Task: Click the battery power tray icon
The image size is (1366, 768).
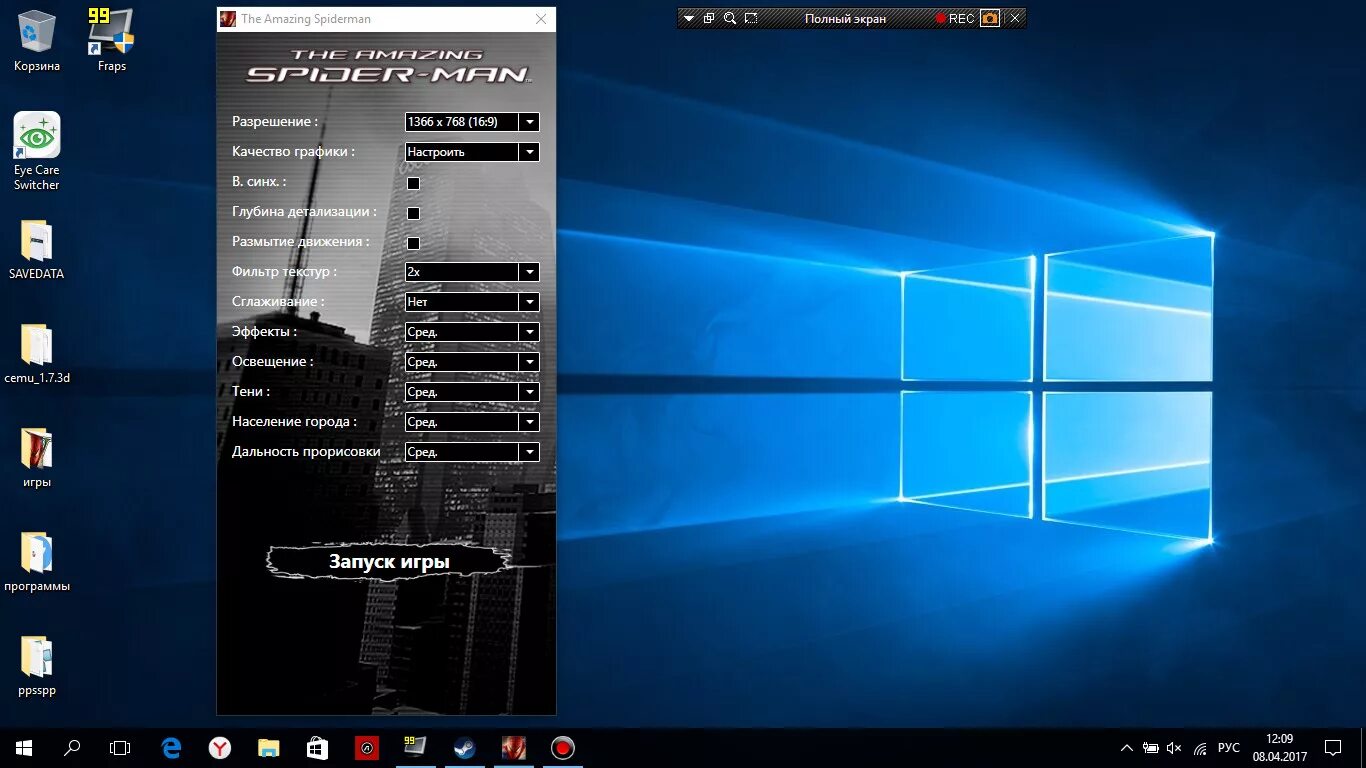Action: pyautogui.click(x=1151, y=748)
